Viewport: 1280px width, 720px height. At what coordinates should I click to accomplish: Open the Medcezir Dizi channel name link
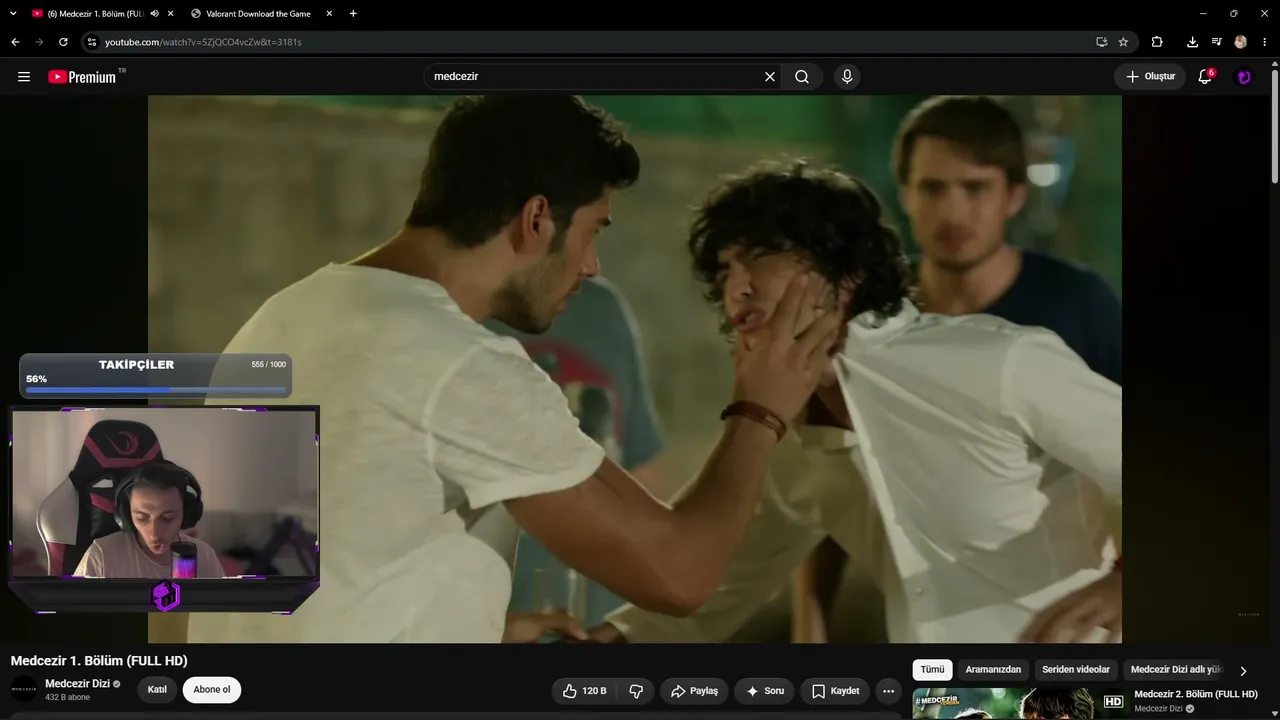click(x=77, y=684)
